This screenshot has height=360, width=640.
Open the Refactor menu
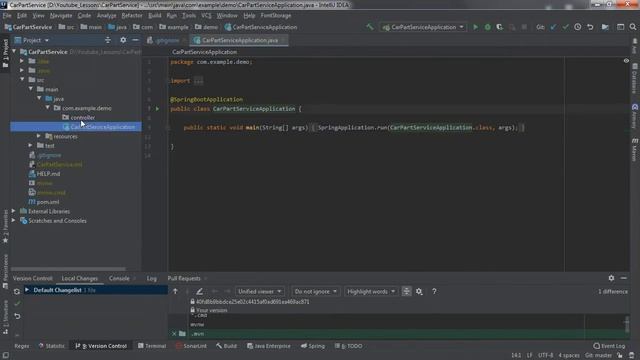(132, 16)
